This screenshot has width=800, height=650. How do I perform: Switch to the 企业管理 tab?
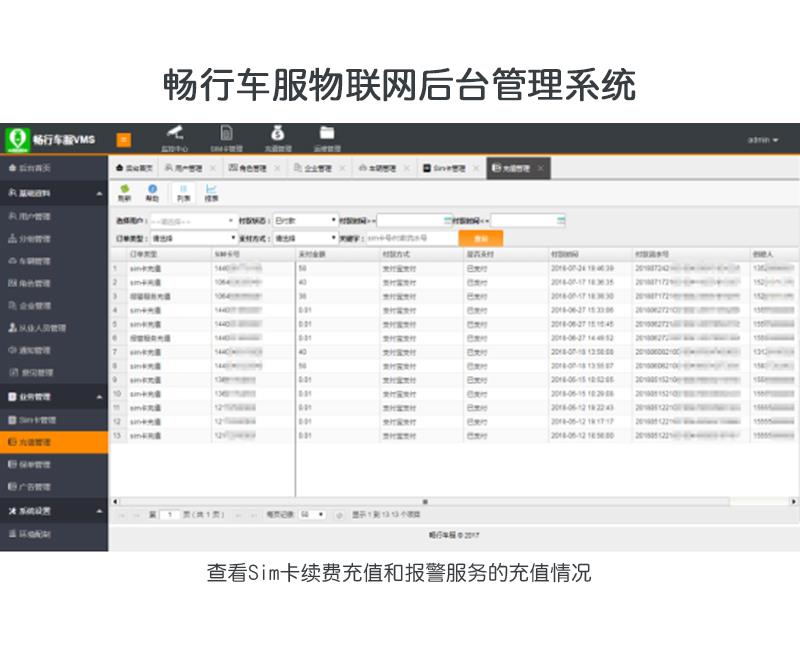pyautogui.click(x=313, y=168)
